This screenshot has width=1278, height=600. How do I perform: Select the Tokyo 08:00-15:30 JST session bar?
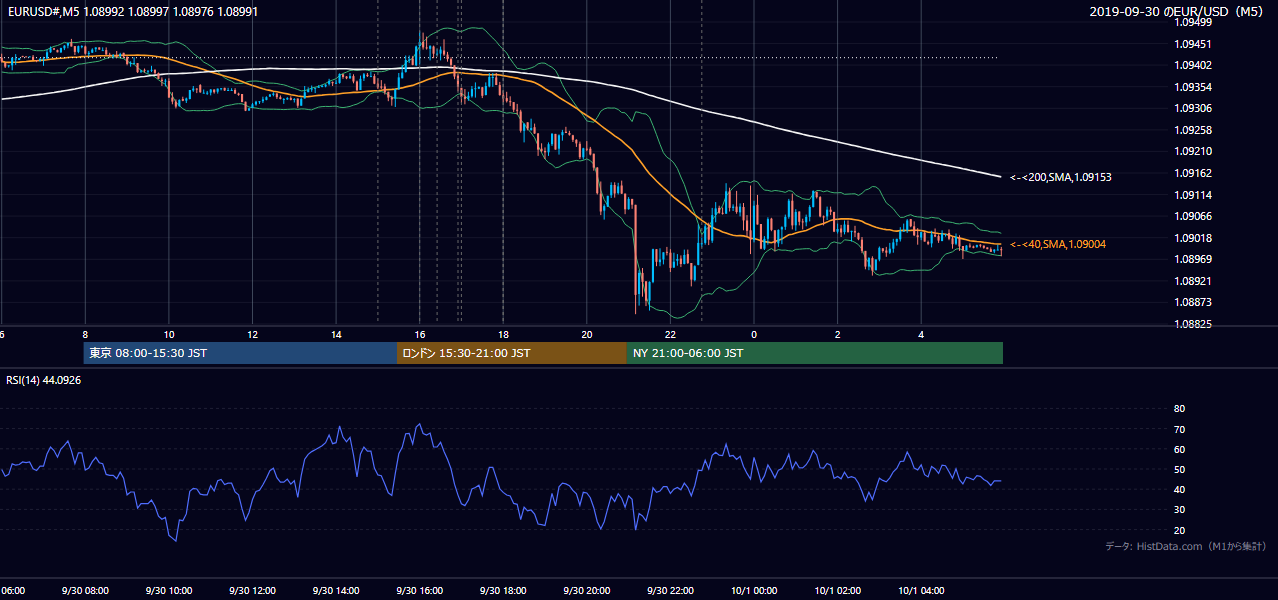point(241,353)
